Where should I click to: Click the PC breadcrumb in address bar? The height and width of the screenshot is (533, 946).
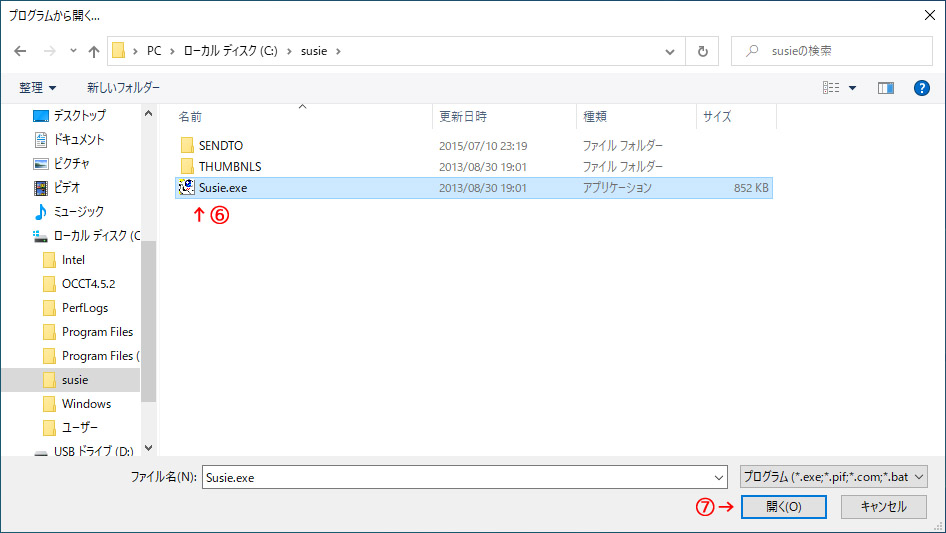[x=154, y=51]
